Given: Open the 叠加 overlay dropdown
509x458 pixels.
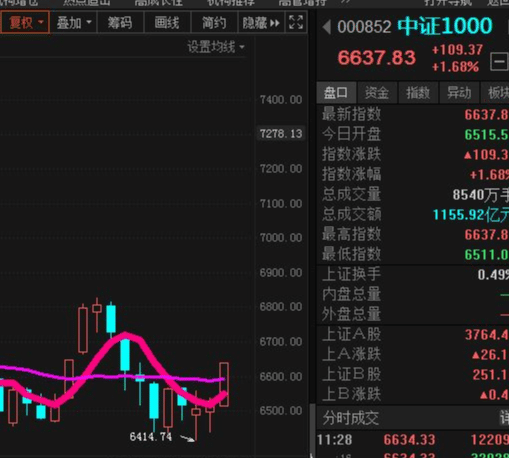Looking at the screenshot, I should [x=73, y=23].
